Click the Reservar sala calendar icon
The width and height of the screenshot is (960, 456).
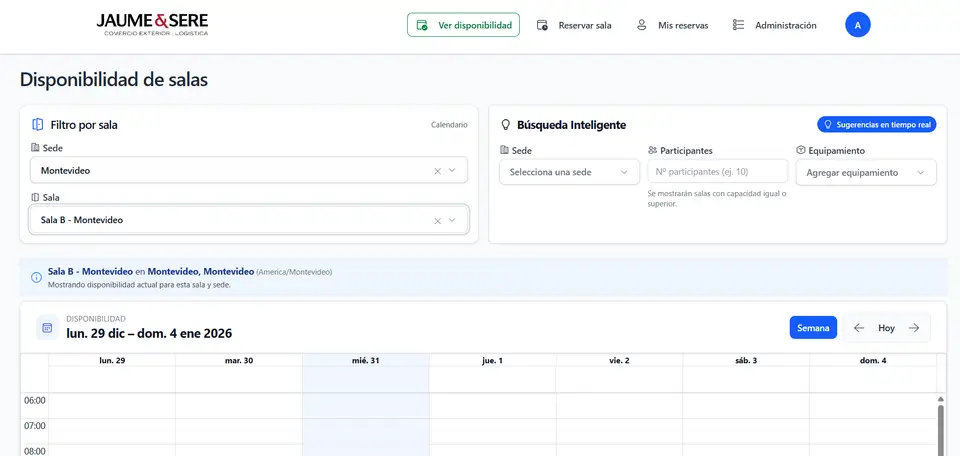coord(542,25)
